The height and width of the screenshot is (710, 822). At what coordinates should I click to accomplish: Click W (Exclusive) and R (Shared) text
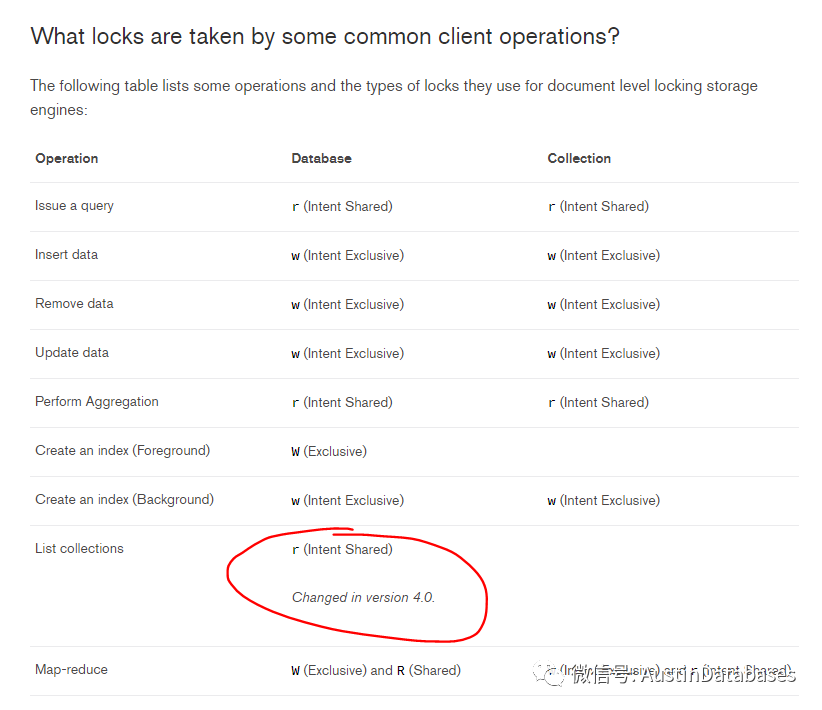pos(376,670)
